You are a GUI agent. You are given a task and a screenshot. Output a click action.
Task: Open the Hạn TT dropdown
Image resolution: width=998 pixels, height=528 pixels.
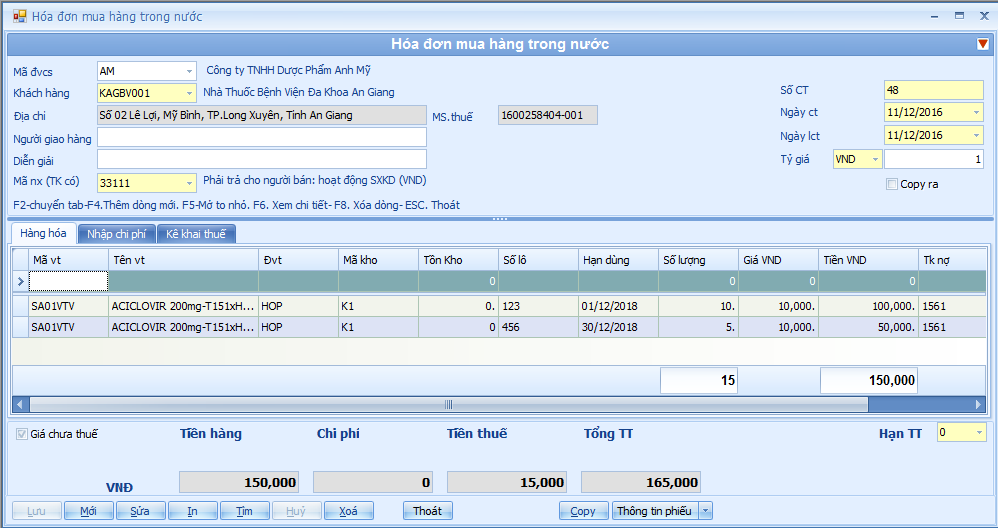pyautogui.click(x=978, y=432)
